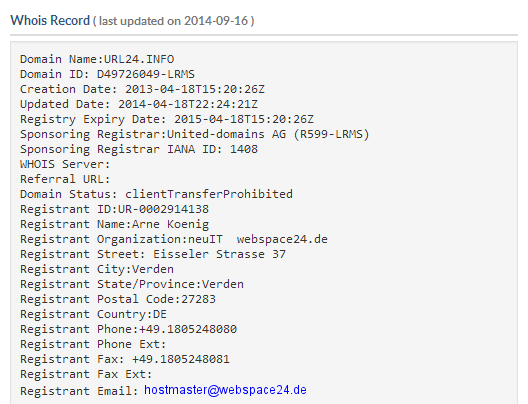Click the Whois Record heading

50,21
